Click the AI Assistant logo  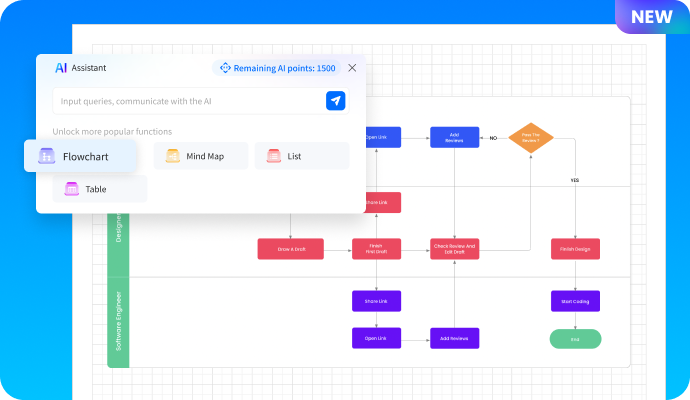[x=61, y=68]
